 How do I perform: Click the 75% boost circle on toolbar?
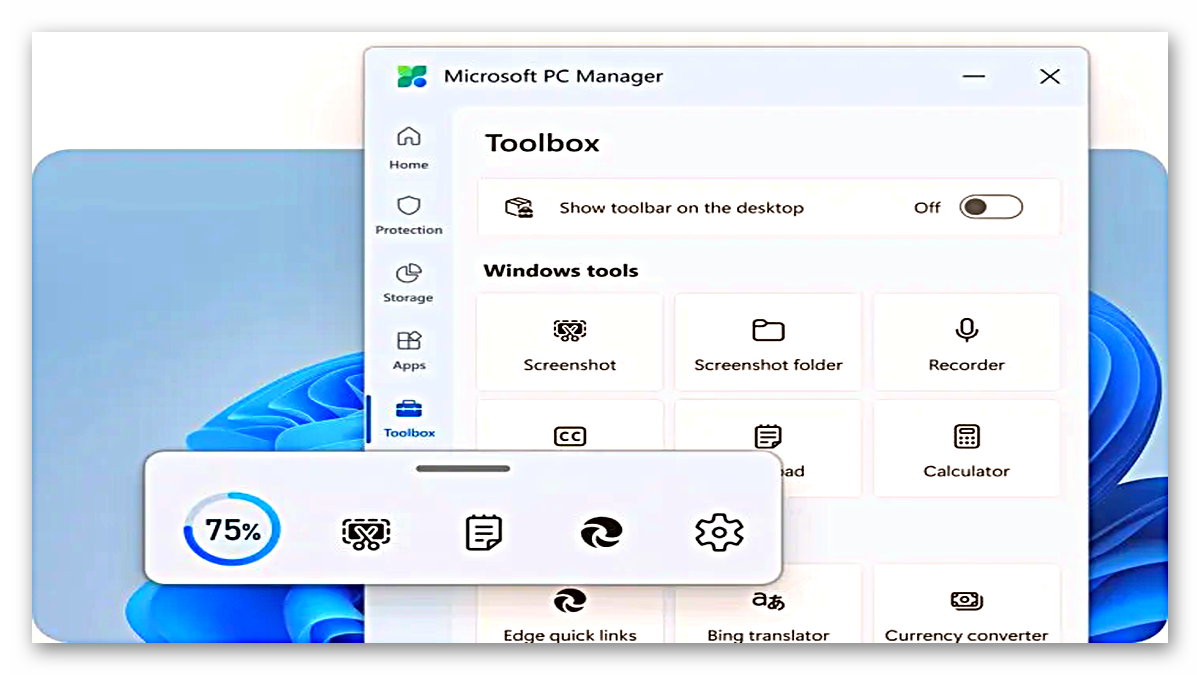point(232,530)
